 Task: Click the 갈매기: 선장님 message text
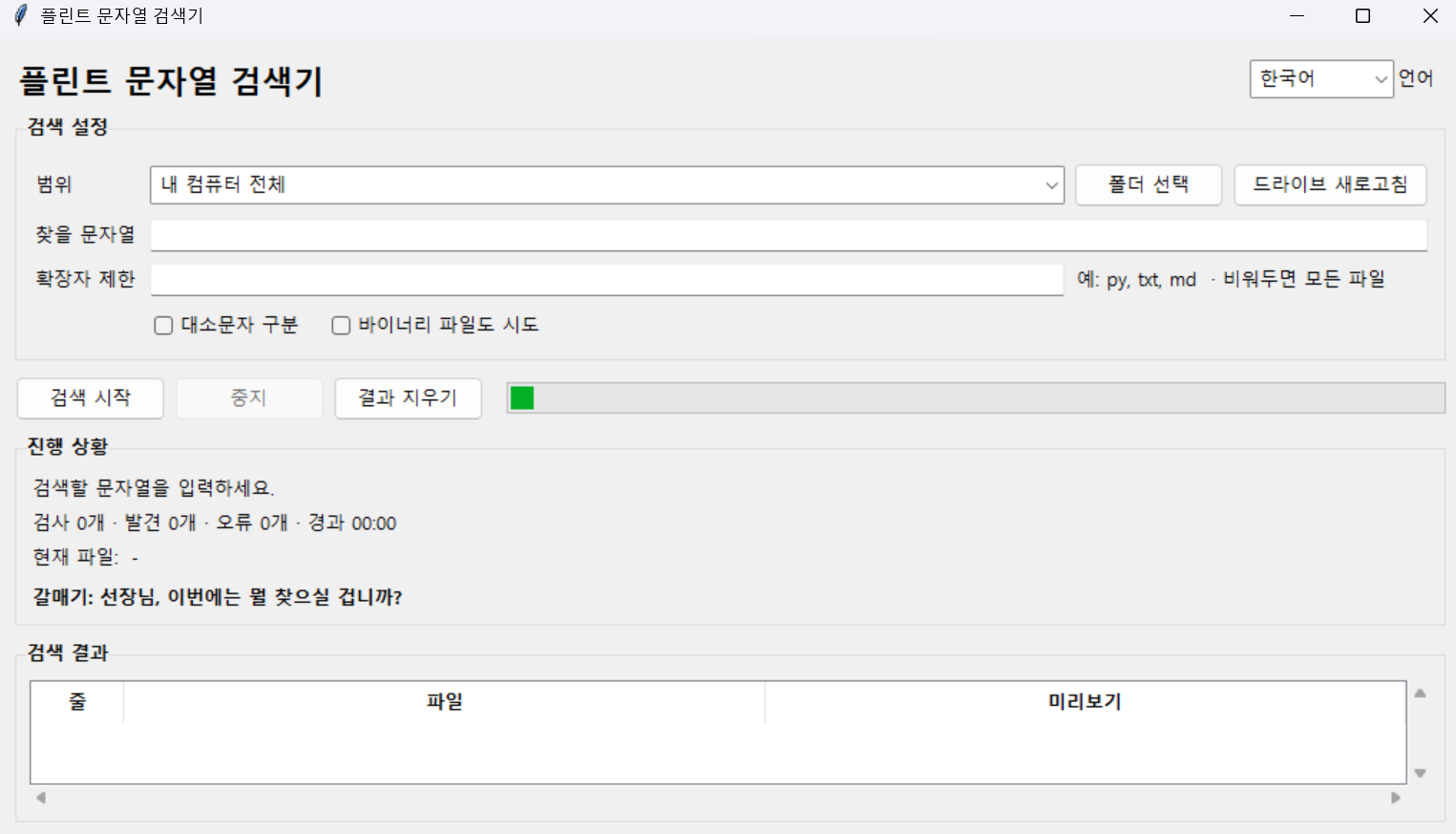(x=218, y=597)
